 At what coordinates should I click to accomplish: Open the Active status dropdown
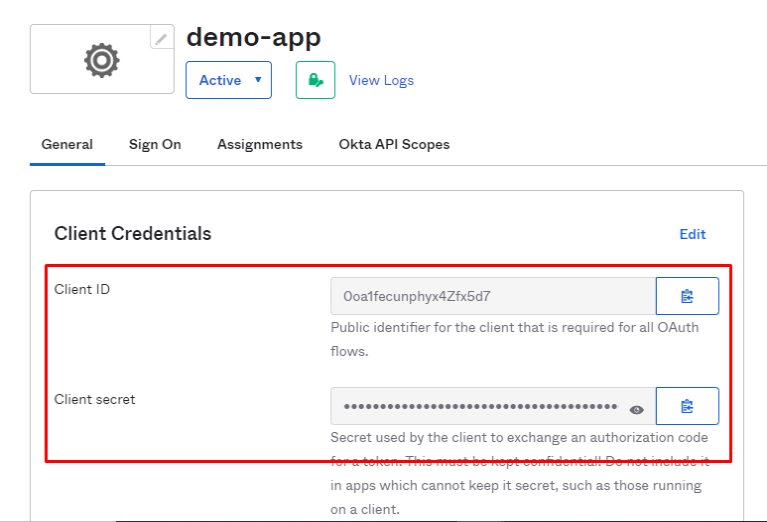click(228, 80)
